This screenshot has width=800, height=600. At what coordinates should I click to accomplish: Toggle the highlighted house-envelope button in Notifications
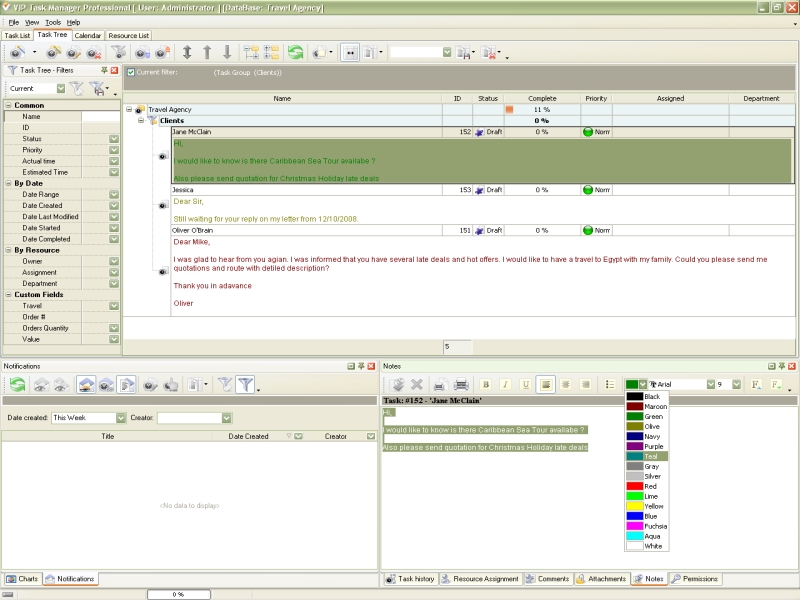pyautogui.click(x=86, y=384)
